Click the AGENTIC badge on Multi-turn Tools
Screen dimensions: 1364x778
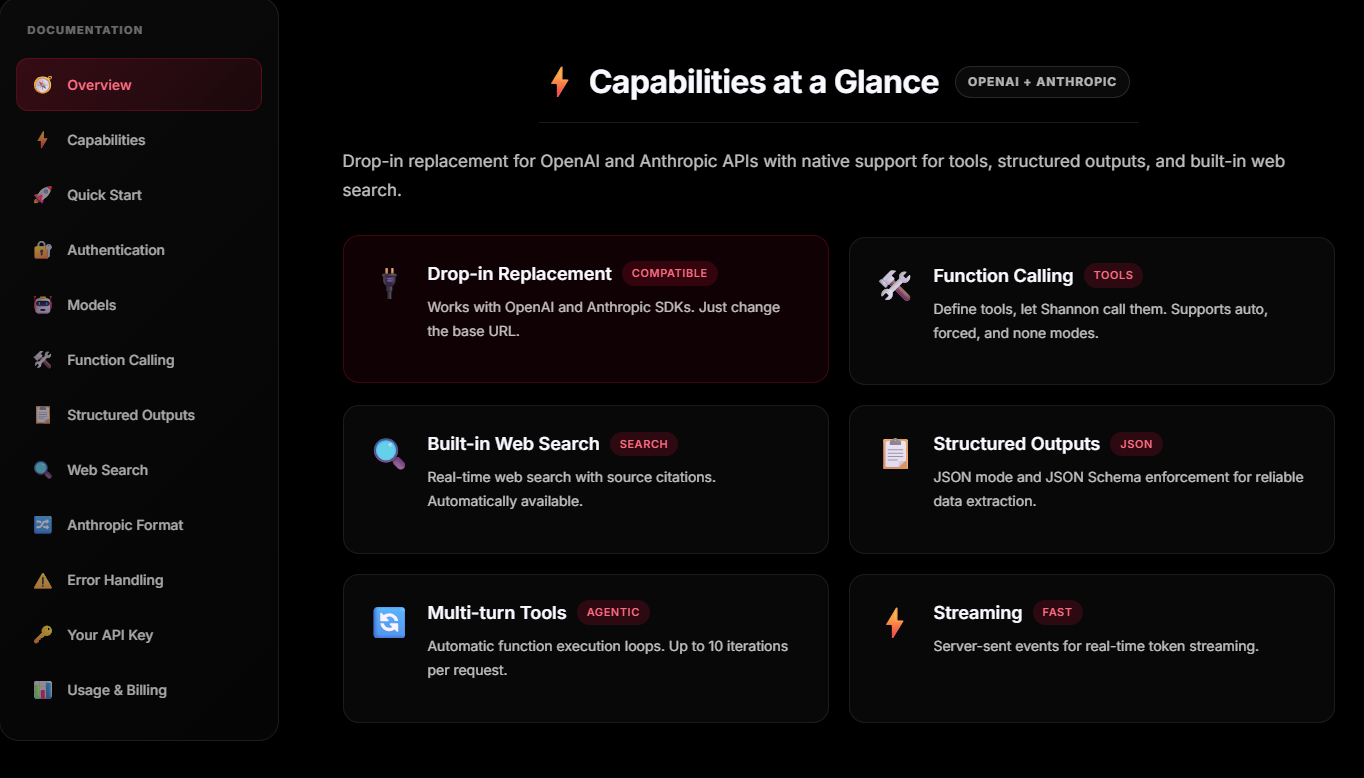tap(613, 612)
